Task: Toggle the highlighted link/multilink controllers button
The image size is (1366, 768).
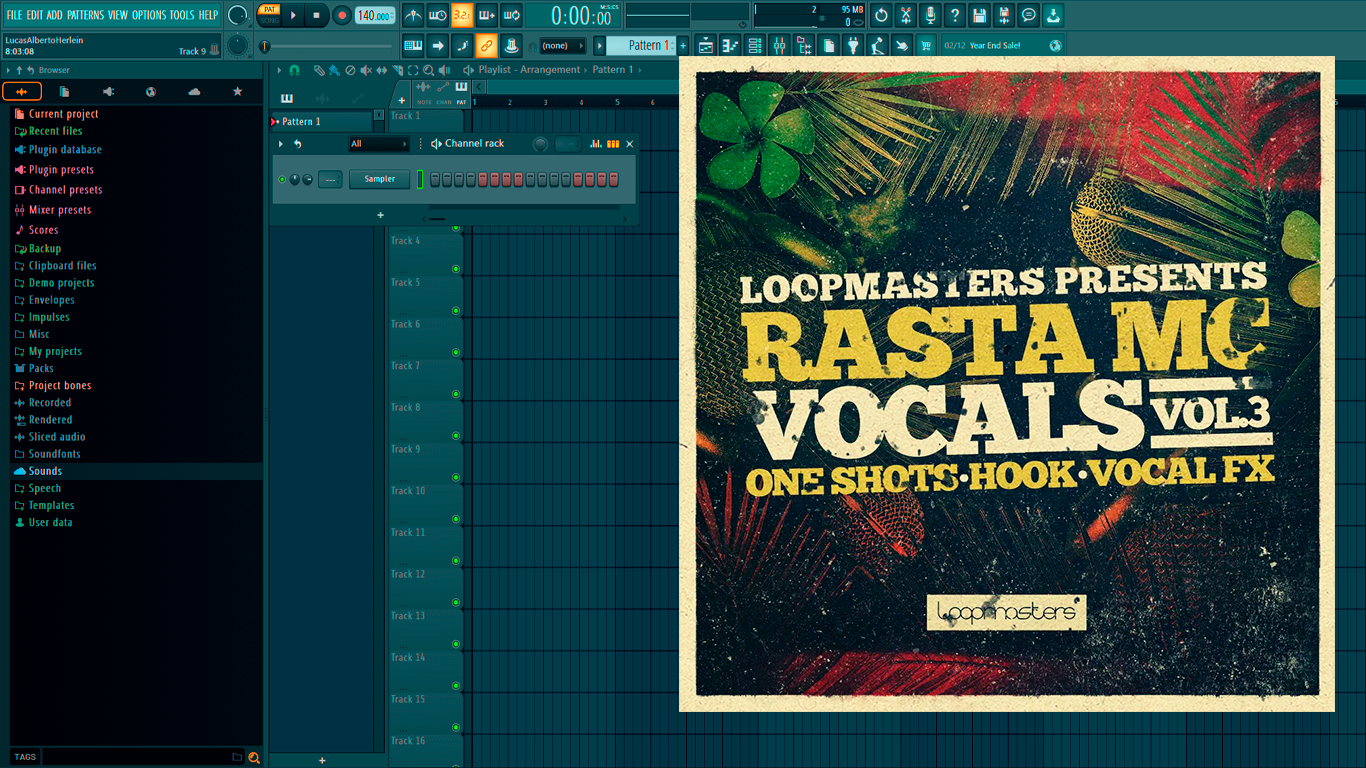Action: click(487, 45)
